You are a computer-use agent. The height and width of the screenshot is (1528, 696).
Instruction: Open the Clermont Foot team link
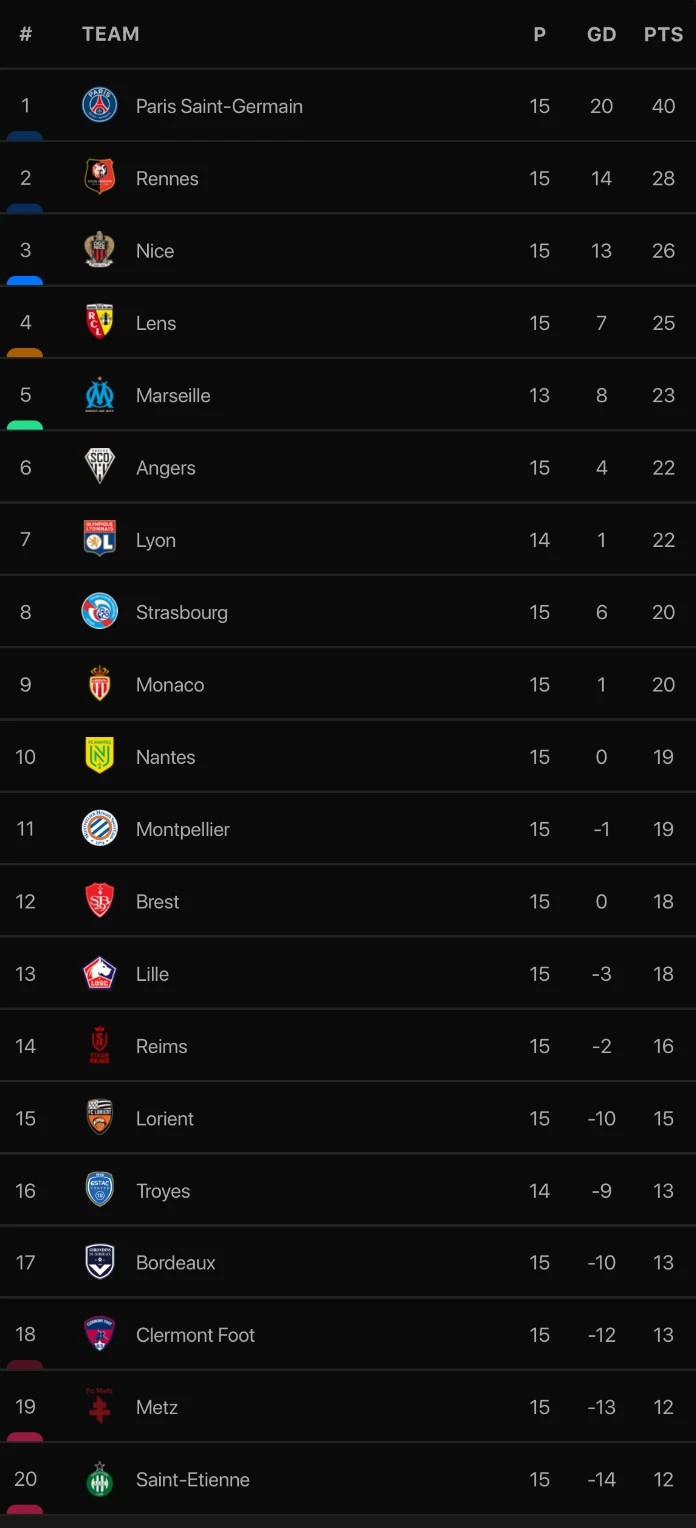195,1335
